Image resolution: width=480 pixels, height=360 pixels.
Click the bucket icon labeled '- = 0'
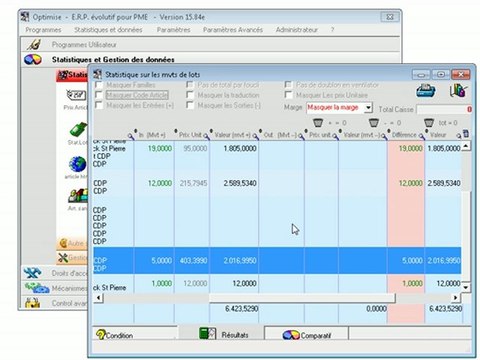374,122
